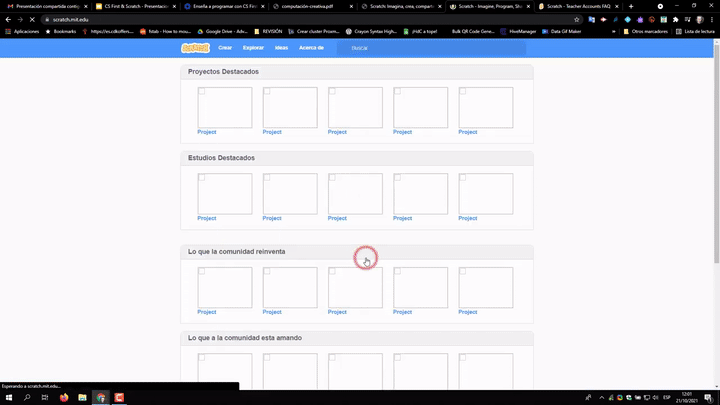Open the Aplicaciones bookmarks shortcut

[22, 31]
